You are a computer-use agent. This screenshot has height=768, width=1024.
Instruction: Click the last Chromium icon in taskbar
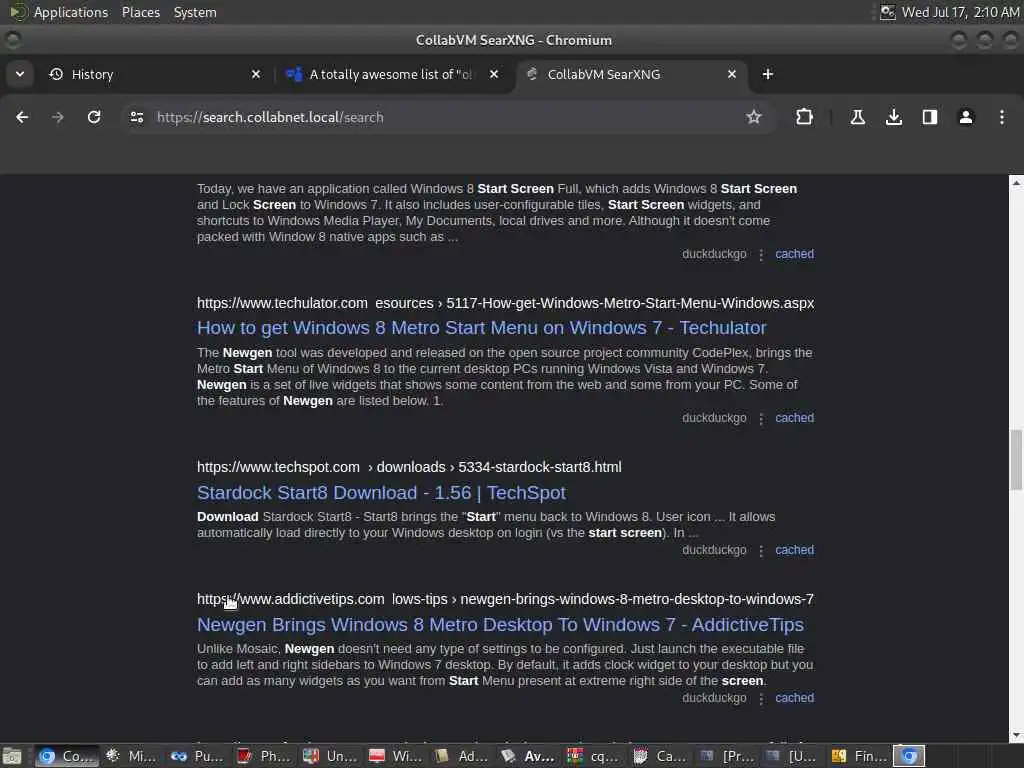coord(909,756)
